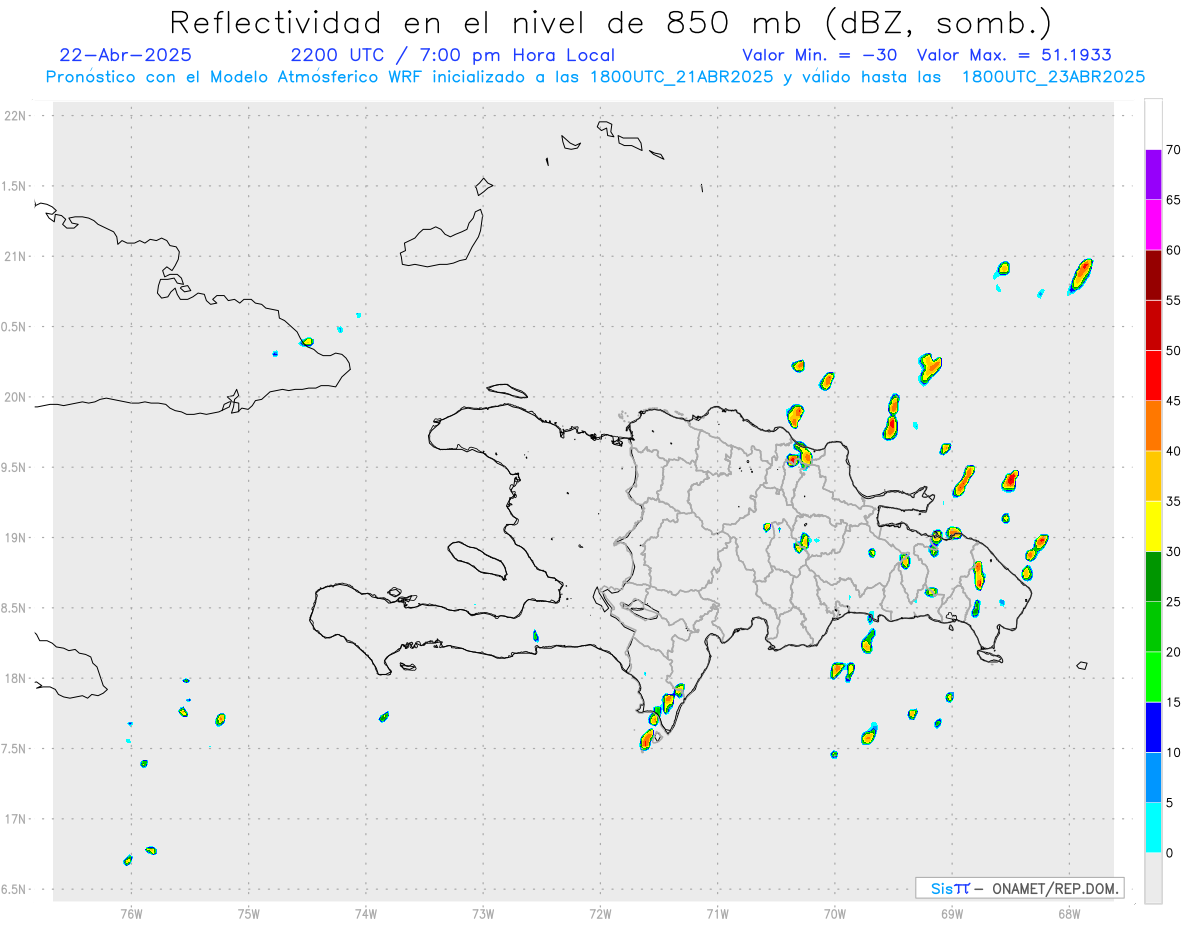The width and height of the screenshot is (1200, 927).
Task: Select the magenta 60–65 dBZ colorbar segment
Action: (1153, 224)
